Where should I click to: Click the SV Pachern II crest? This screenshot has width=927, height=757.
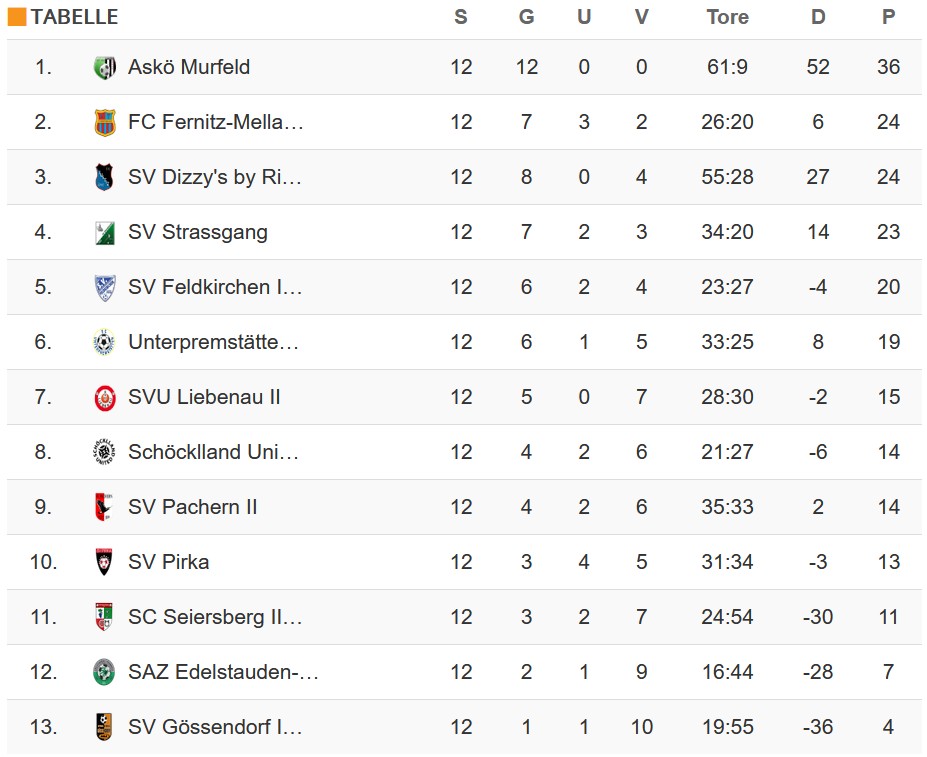[104, 508]
